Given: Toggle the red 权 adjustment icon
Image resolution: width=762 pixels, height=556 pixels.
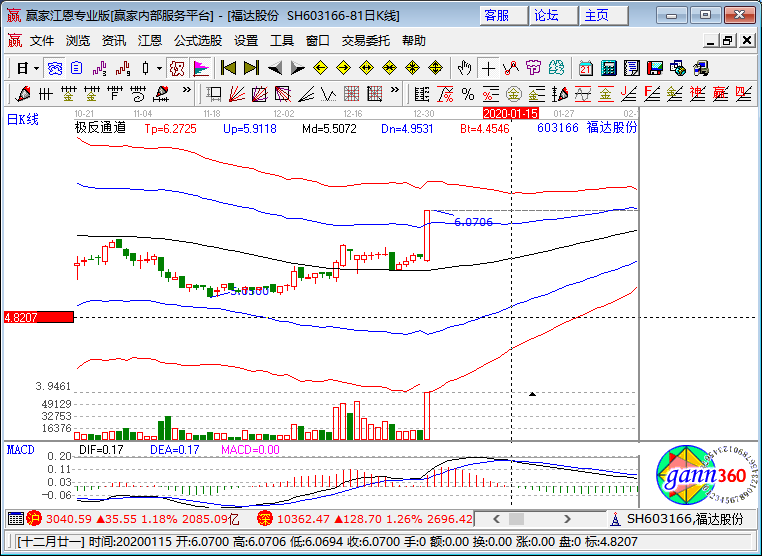Looking at the screenshot, I should (177, 68).
